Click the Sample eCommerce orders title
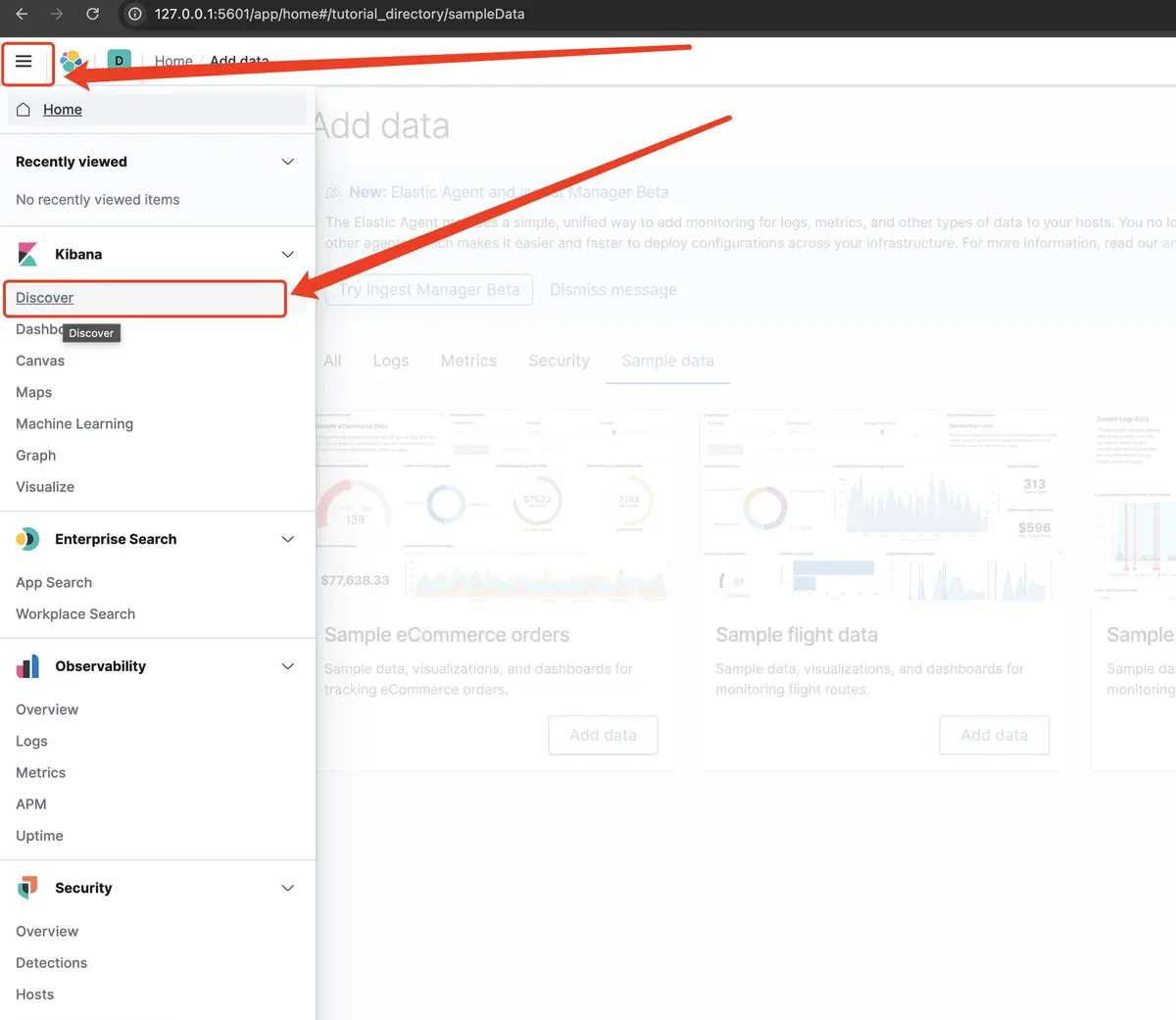Viewport: 1176px width, 1020px height. (447, 635)
